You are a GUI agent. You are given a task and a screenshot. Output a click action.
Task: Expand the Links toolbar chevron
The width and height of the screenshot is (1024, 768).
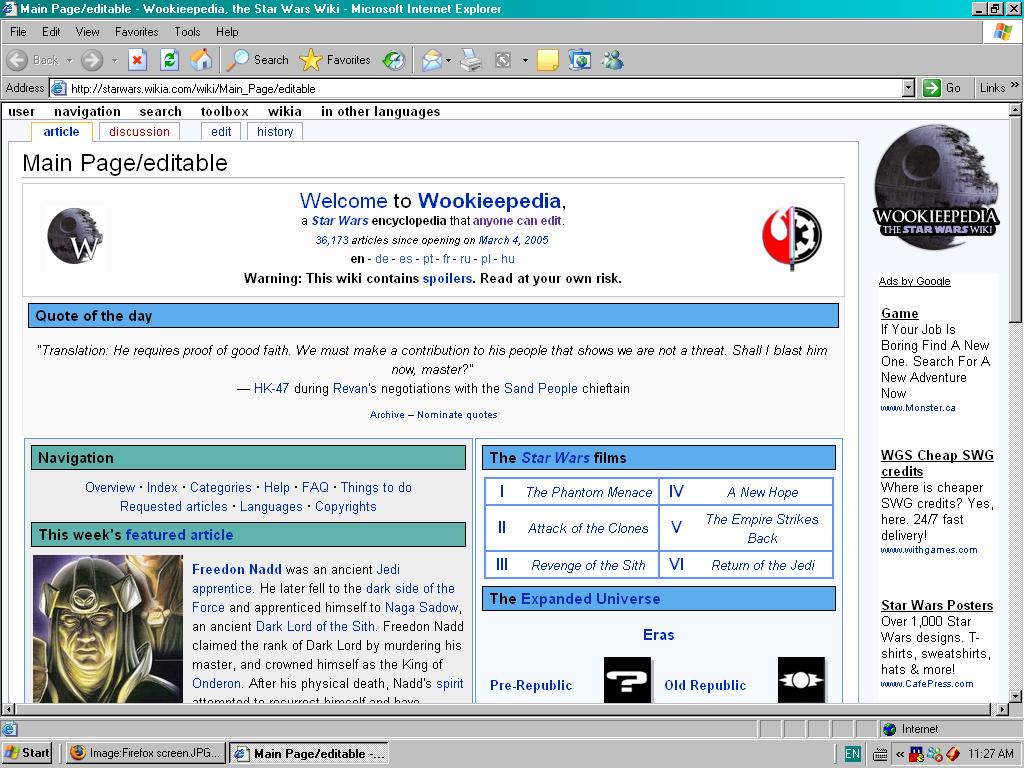tap(1014, 86)
